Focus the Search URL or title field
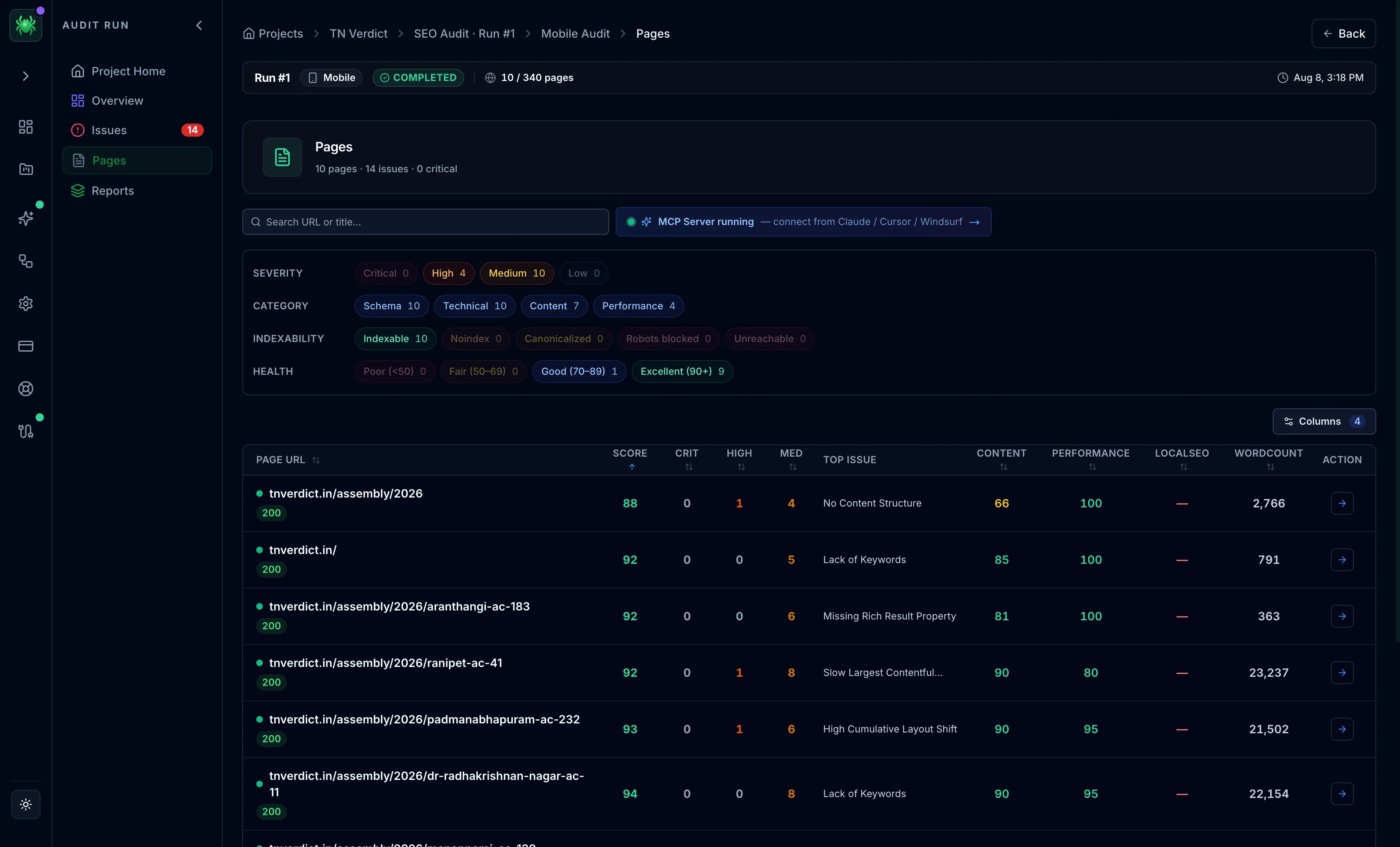1400x847 pixels. (426, 221)
